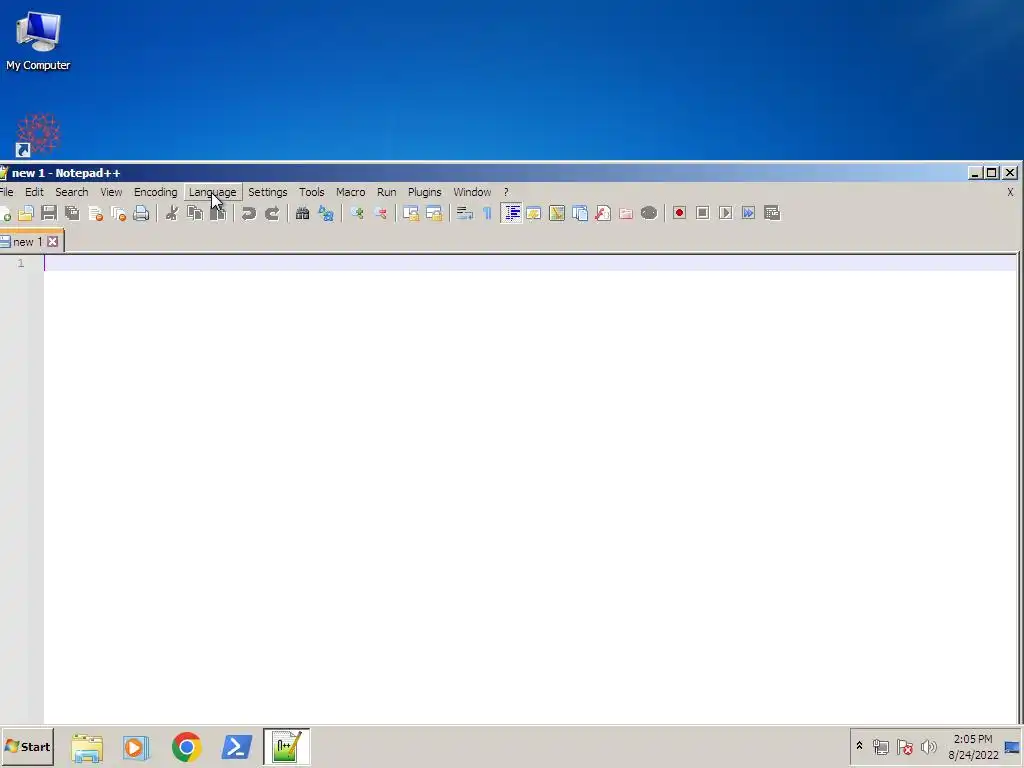The height and width of the screenshot is (768, 1024).
Task: Select the new 1 document tab
Action: pos(27,242)
